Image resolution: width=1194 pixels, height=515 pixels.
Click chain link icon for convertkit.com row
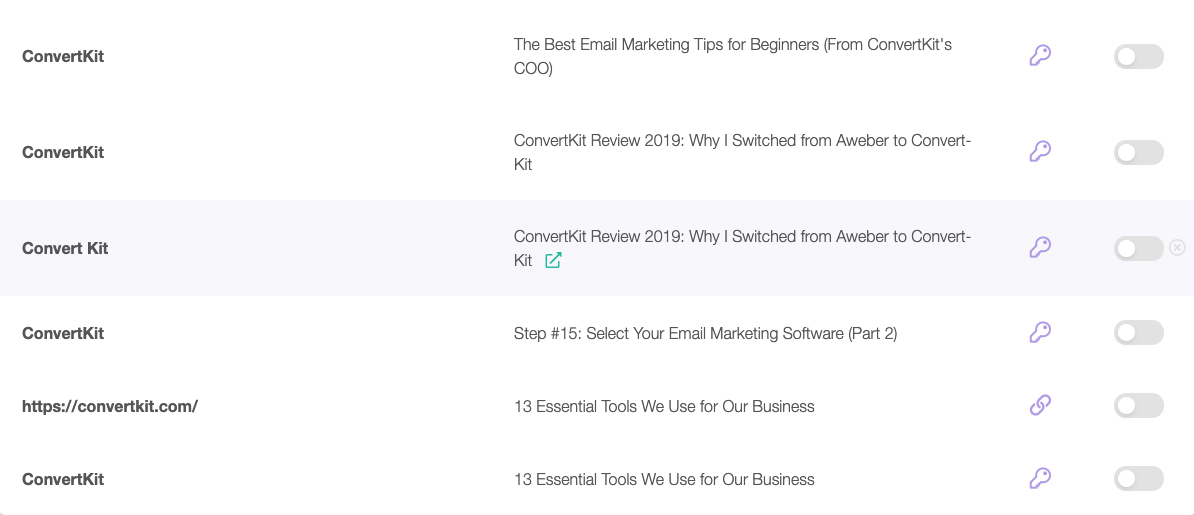(1040, 406)
